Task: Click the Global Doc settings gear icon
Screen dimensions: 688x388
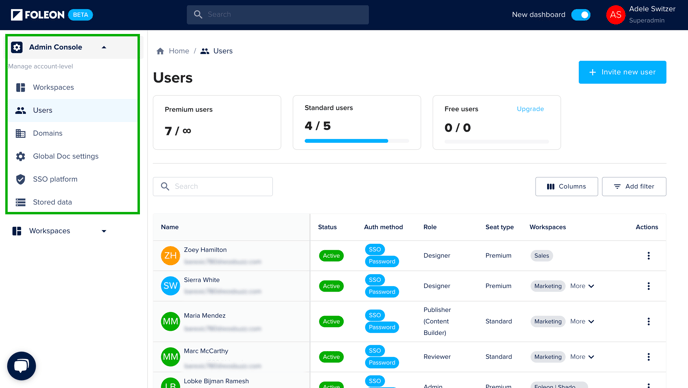Action: [x=21, y=156]
